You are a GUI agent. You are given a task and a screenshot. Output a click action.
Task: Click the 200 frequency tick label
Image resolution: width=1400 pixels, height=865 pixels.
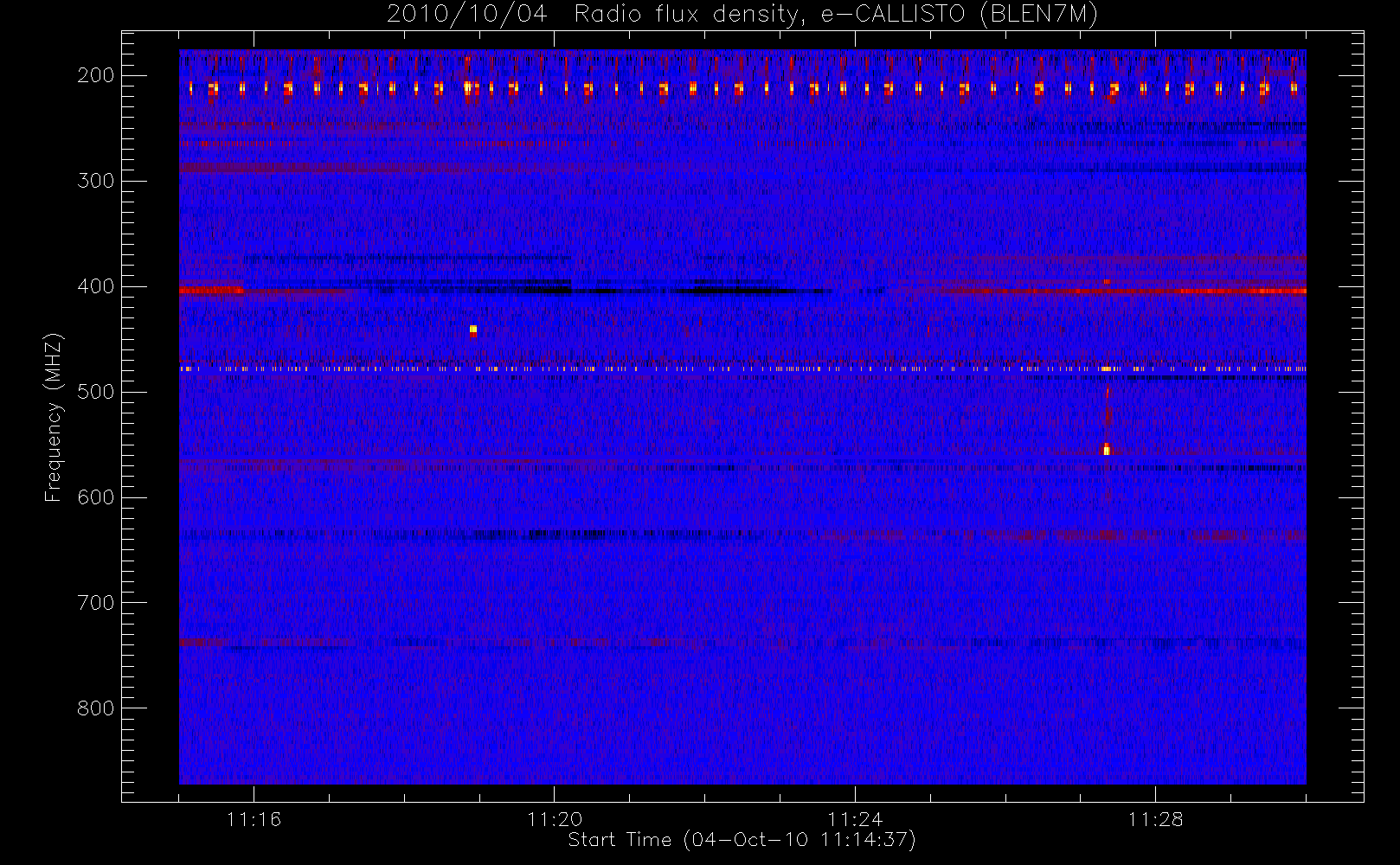(x=95, y=75)
